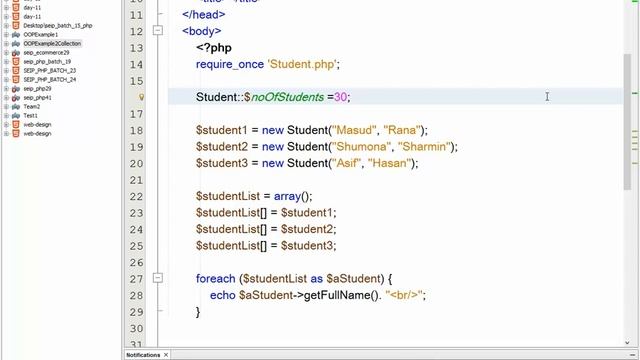Click the <?php opening tag
Viewport: 640px width, 360px height.
click(214, 48)
